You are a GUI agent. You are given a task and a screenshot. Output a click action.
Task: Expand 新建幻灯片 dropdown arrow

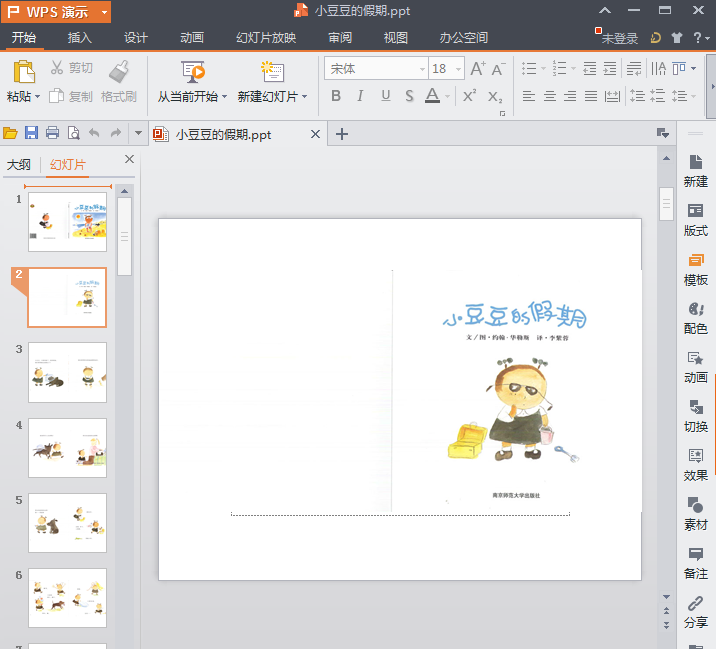pos(304,97)
